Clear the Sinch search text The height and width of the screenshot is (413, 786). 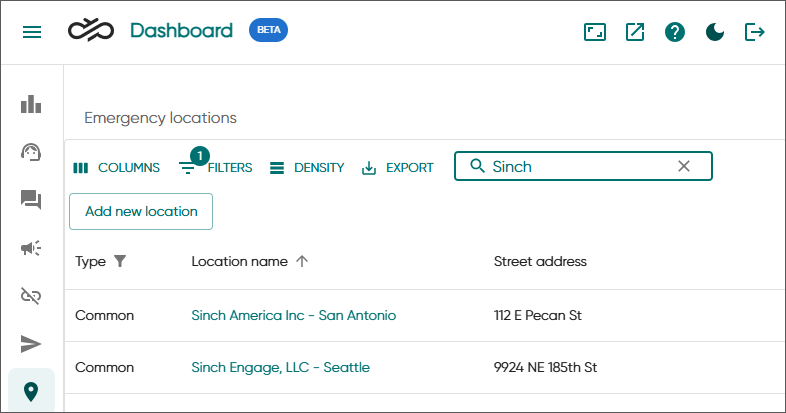click(x=684, y=166)
